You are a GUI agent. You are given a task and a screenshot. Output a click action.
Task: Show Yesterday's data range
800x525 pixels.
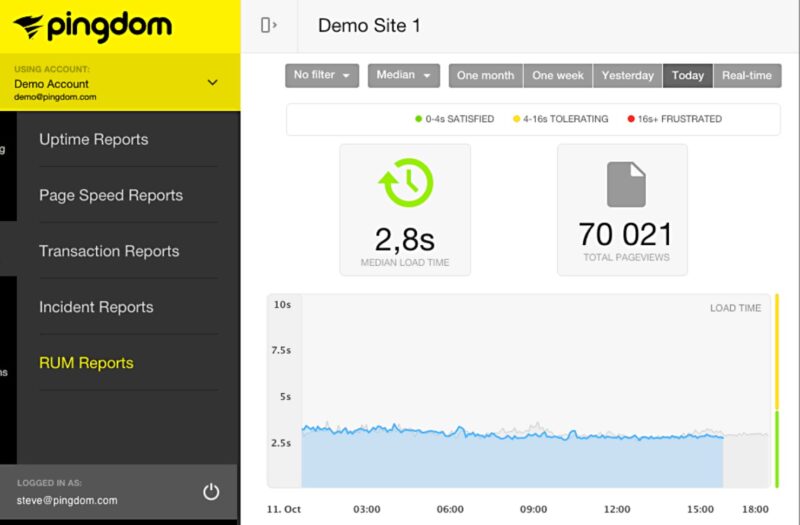(627, 76)
